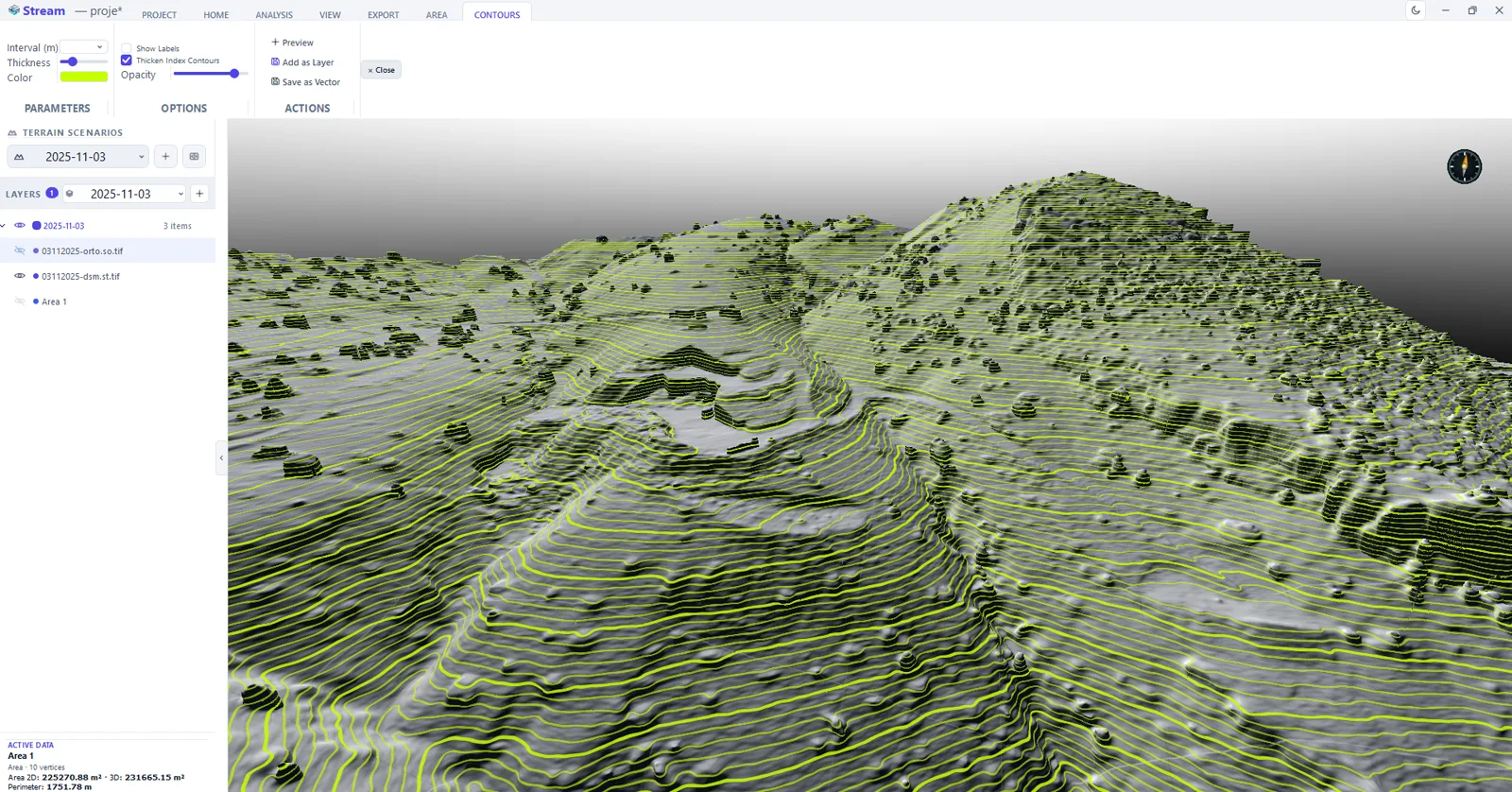Toggle dark mode moon icon

[1416, 10]
